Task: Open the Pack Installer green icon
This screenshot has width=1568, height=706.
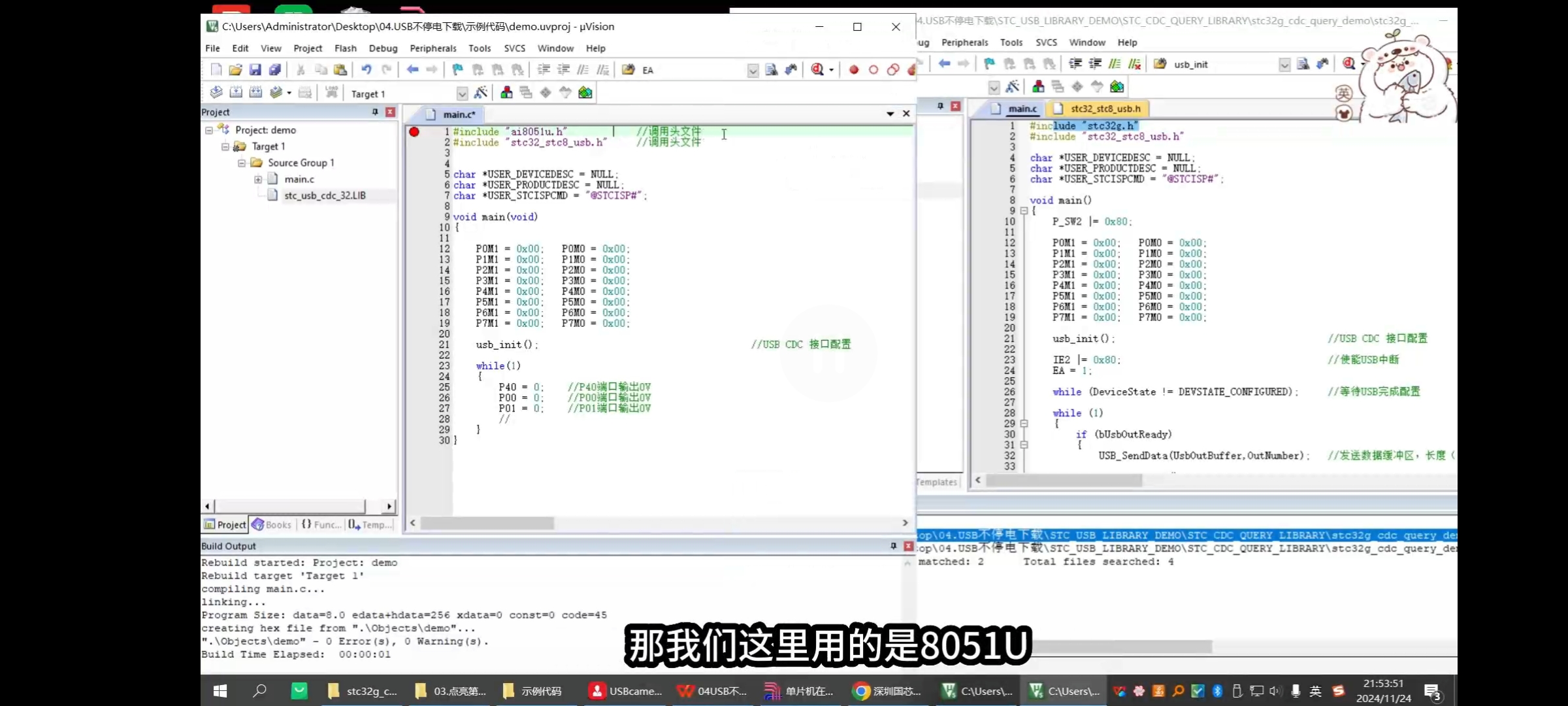Action: (x=585, y=92)
